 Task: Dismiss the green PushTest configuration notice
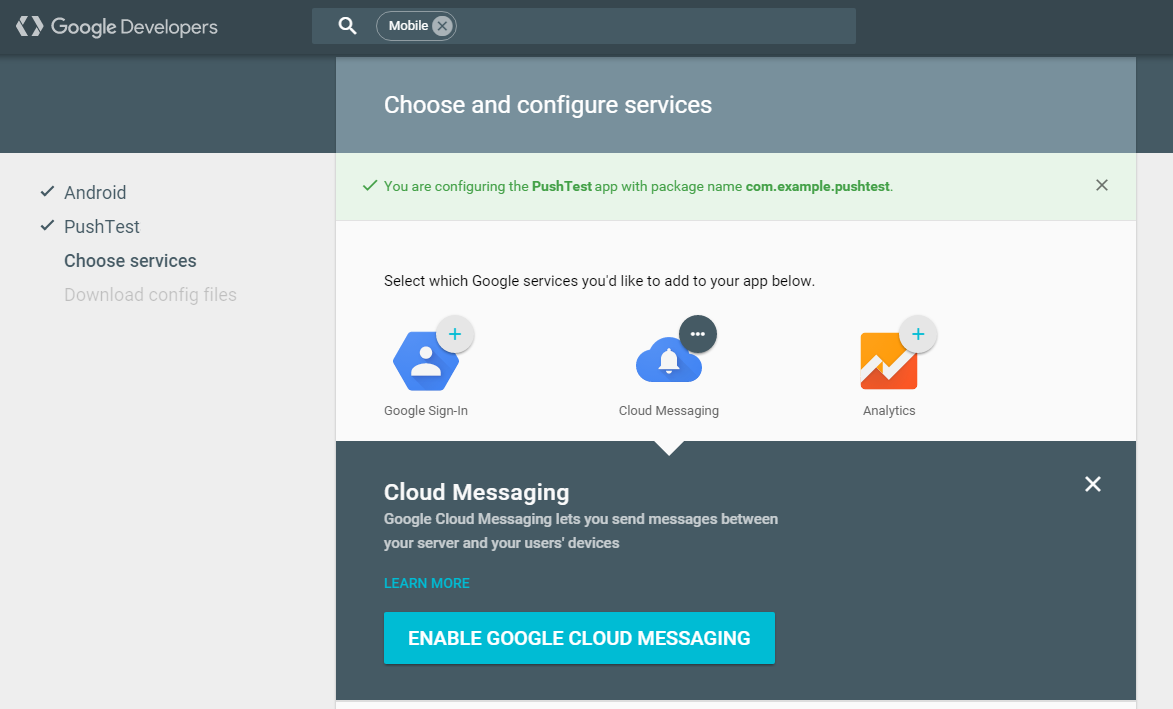1102,185
